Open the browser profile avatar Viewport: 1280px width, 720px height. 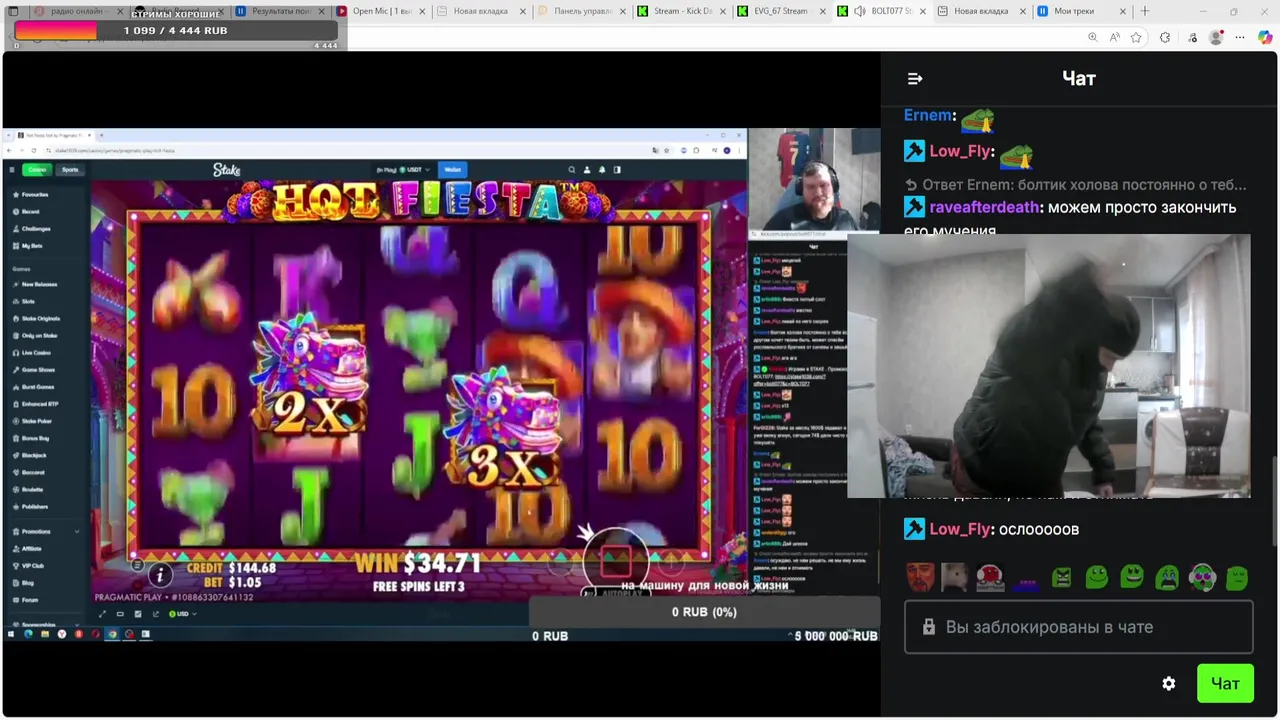click(1216, 37)
